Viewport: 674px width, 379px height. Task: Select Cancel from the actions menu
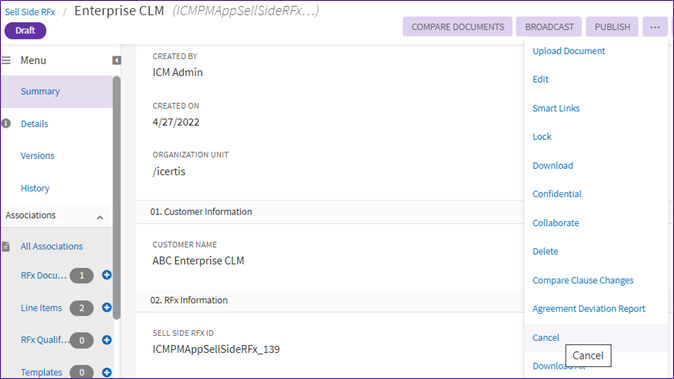point(546,338)
